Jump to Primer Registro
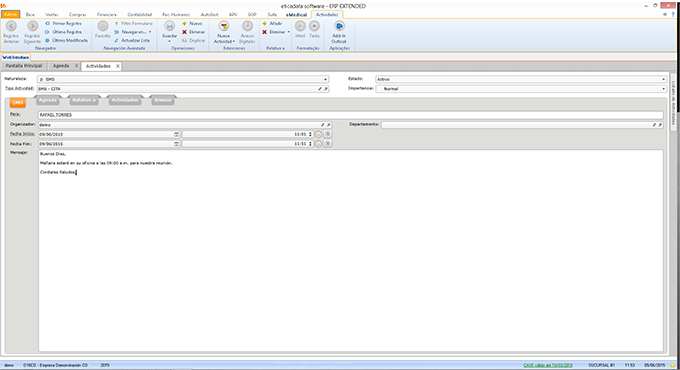Screen dimensions: 680x370 (63, 23)
